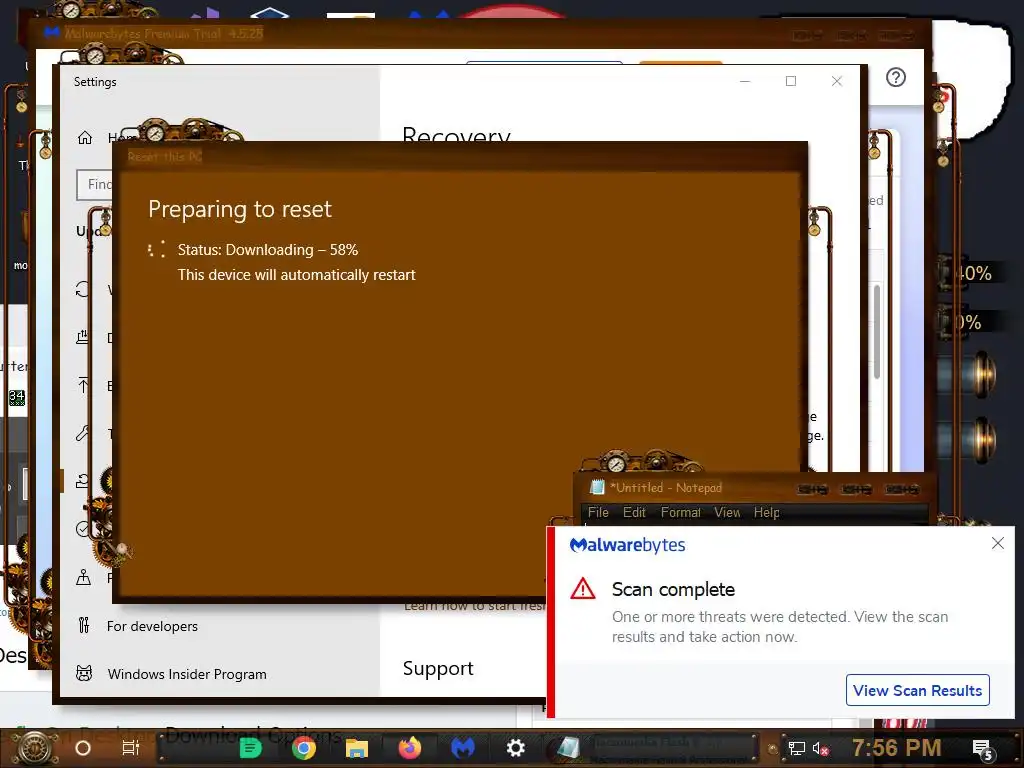Launch Google Chrome from the taskbar
1024x768 pixels.
[x=303, y=748]
